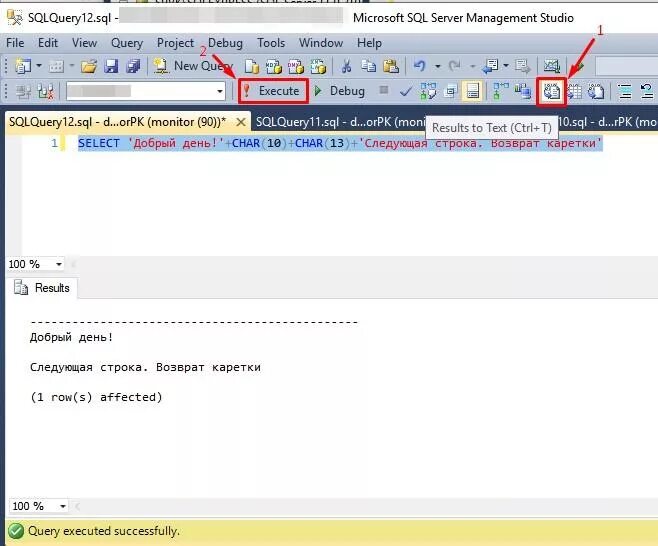The image size is (658, 546).
Task: Save the query with the floppy disk icon
Action: (x=111, y=66)
